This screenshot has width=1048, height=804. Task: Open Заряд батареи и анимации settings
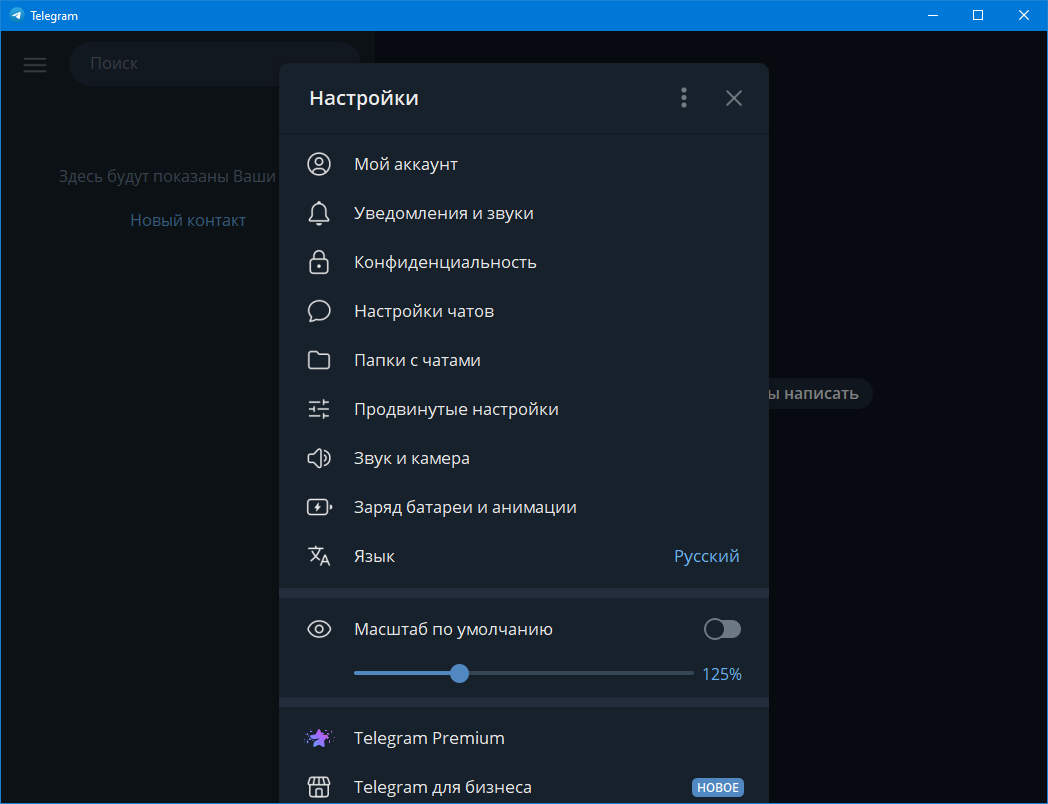coord(523,507)
